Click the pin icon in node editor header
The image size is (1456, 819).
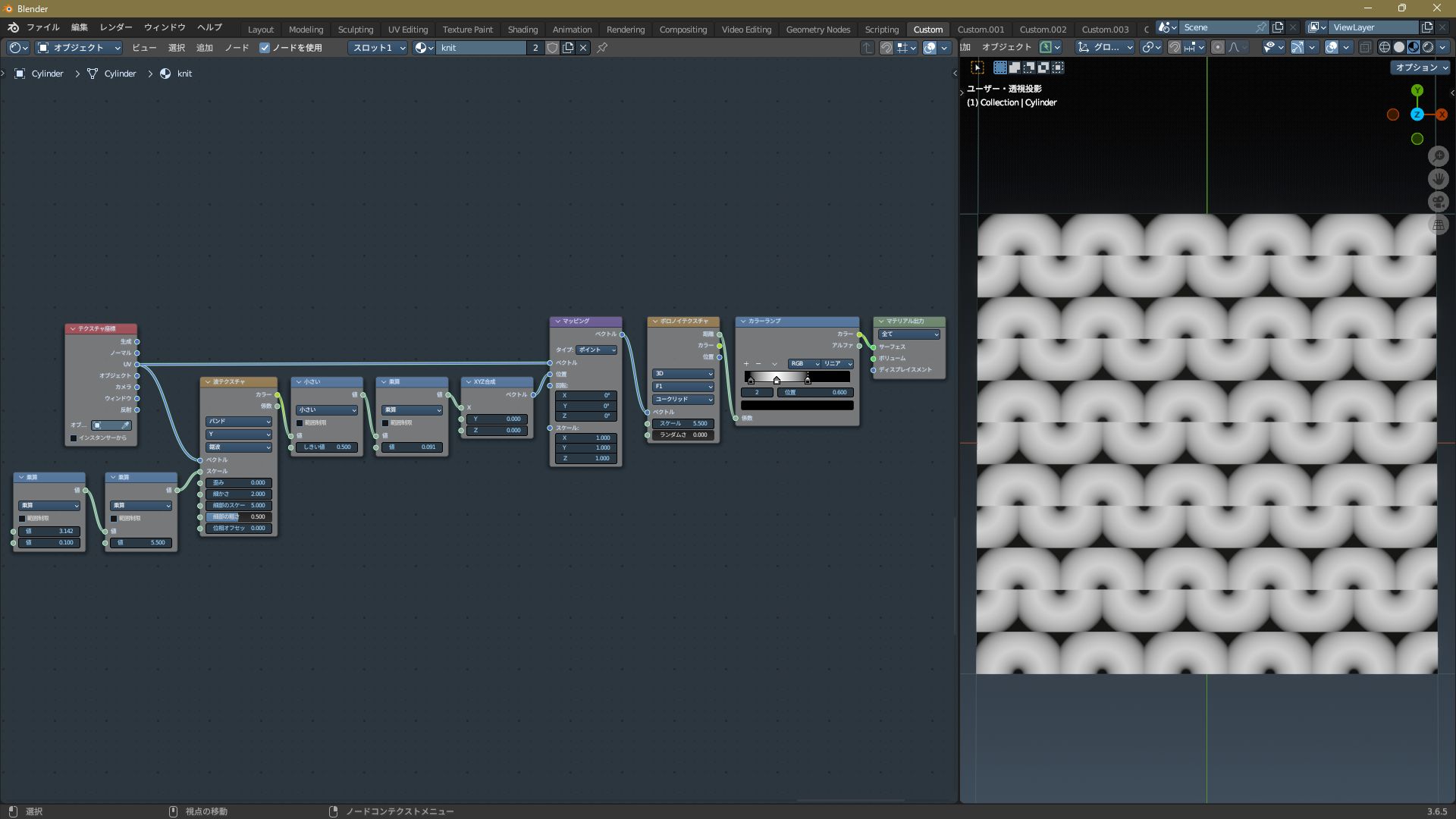pos(602,48)
